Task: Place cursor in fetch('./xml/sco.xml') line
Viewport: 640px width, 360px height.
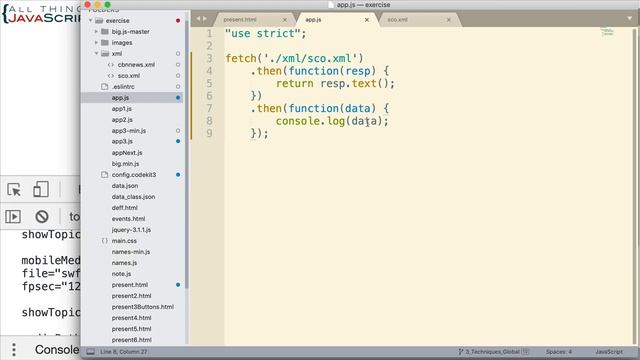Action: 294,58
